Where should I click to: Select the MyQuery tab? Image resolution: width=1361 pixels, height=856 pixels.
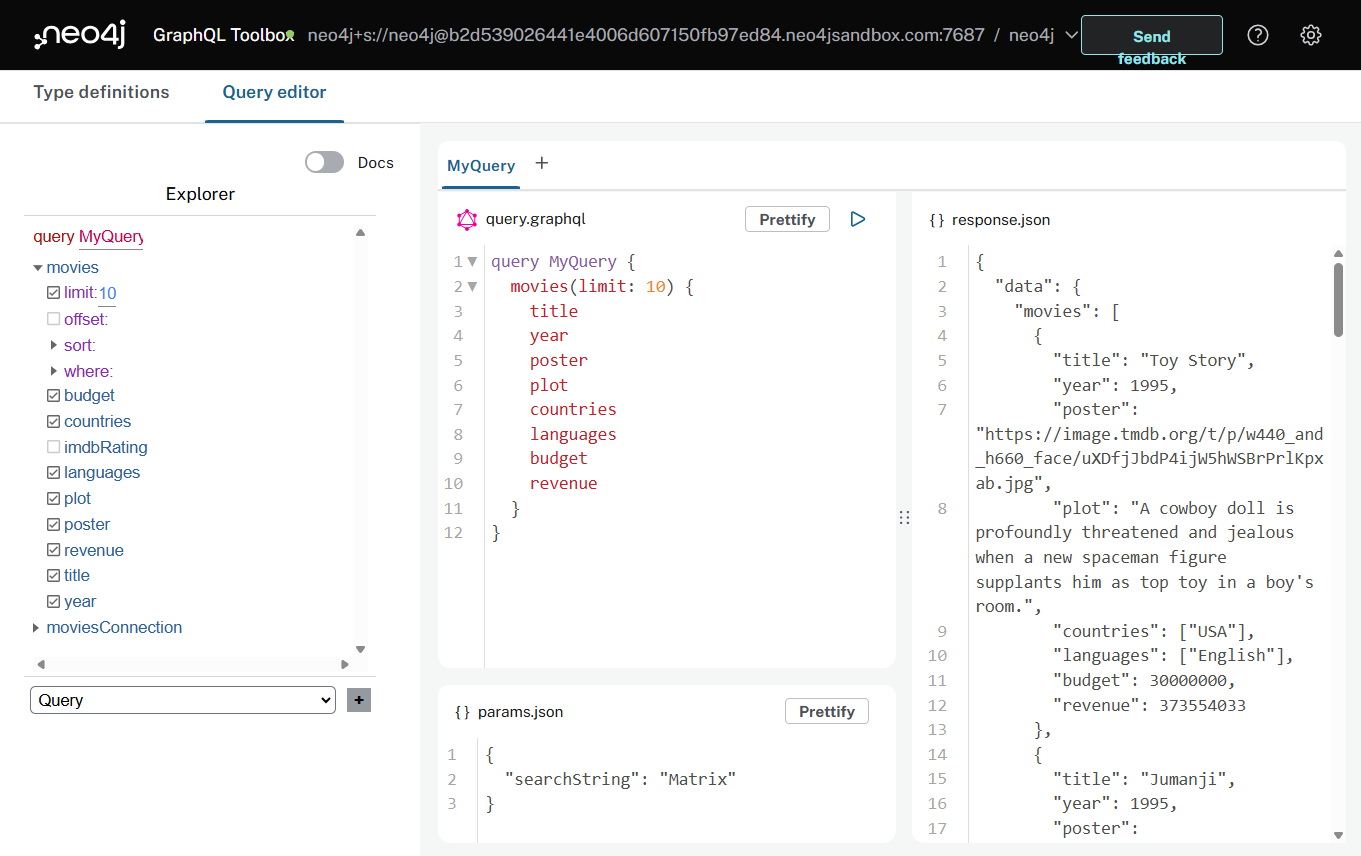pos(481,166)
